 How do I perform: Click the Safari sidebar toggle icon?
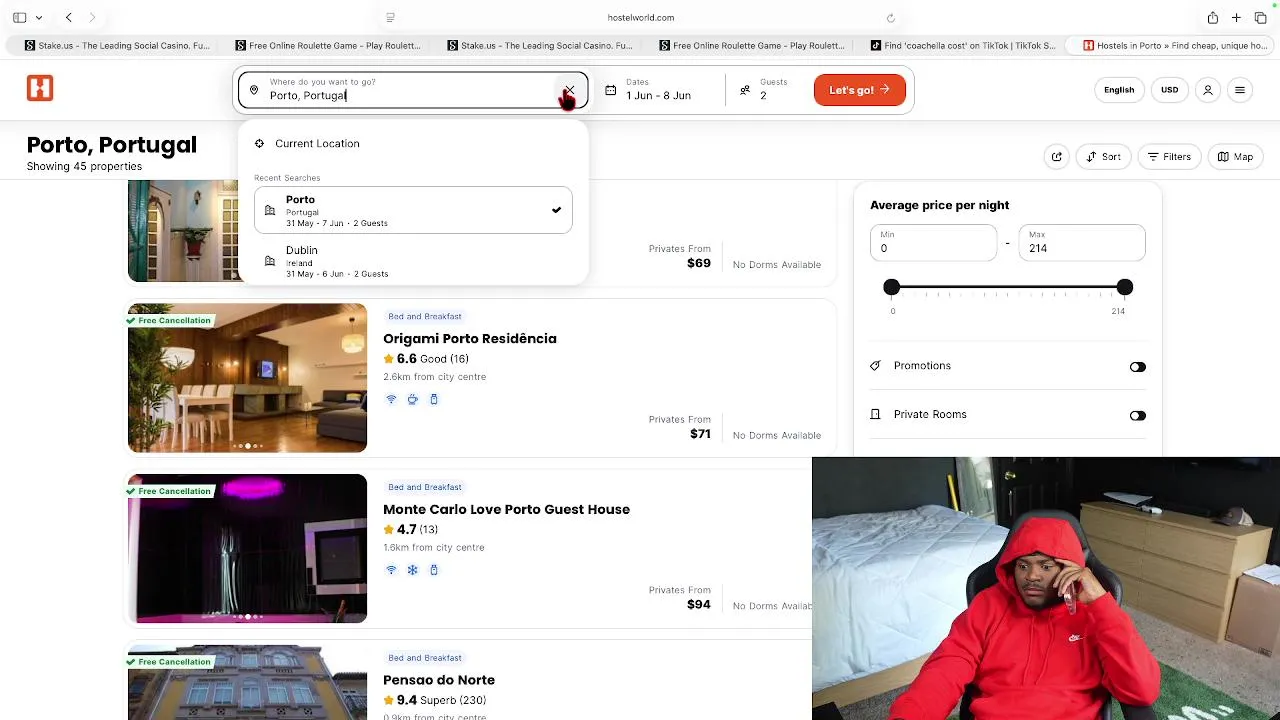[19, 18]
